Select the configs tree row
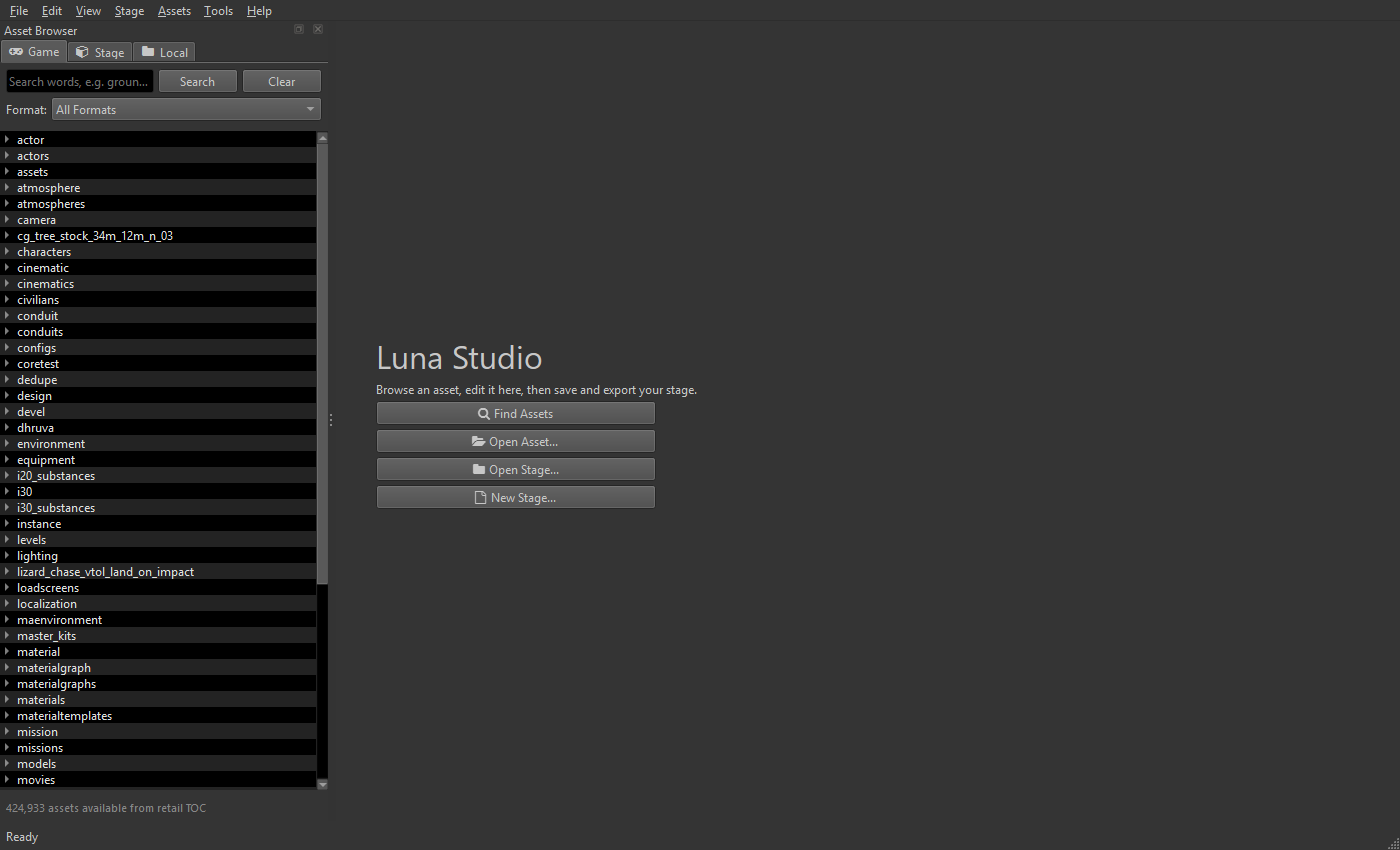 158,348
